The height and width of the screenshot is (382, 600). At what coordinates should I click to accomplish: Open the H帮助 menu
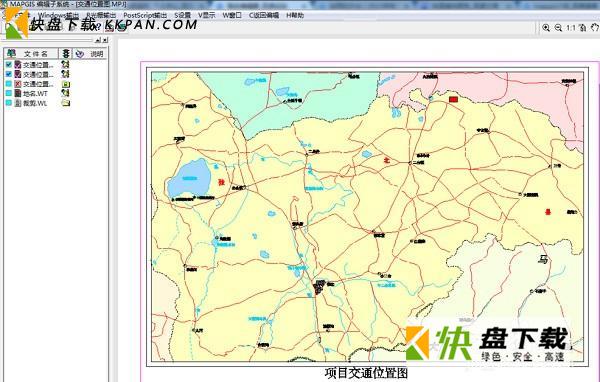pyautogui.click(x=295, y=15)
